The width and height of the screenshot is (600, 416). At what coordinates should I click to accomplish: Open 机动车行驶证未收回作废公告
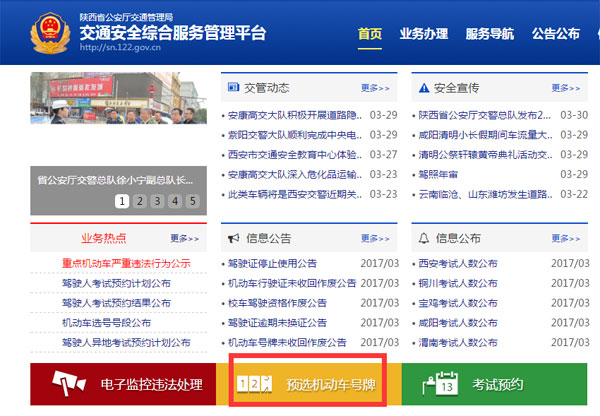click(x=292, y=283)
